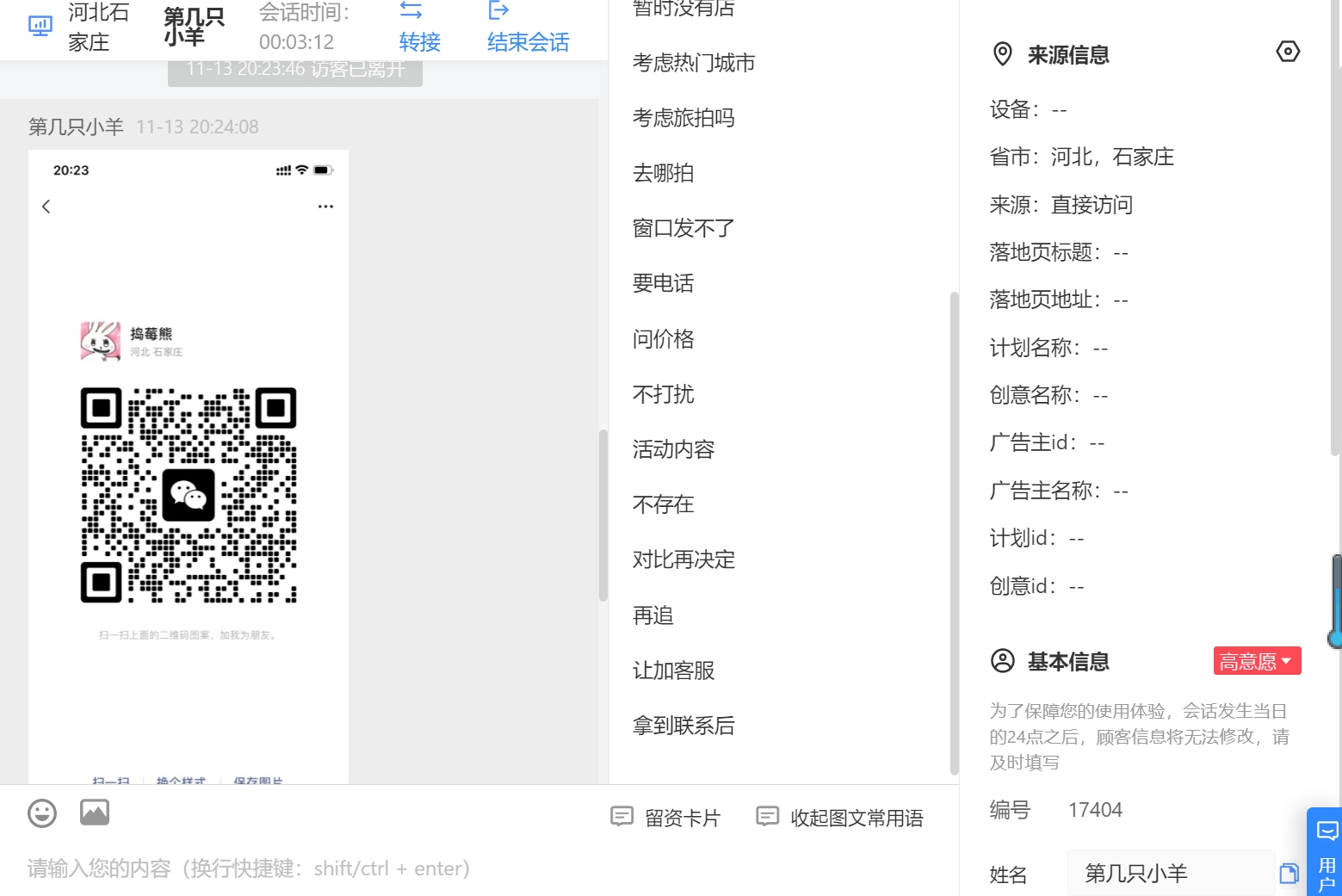1342x896 pixels.
Task: Click the three-dots menu in phone screenshot
Action: (325, 207)
